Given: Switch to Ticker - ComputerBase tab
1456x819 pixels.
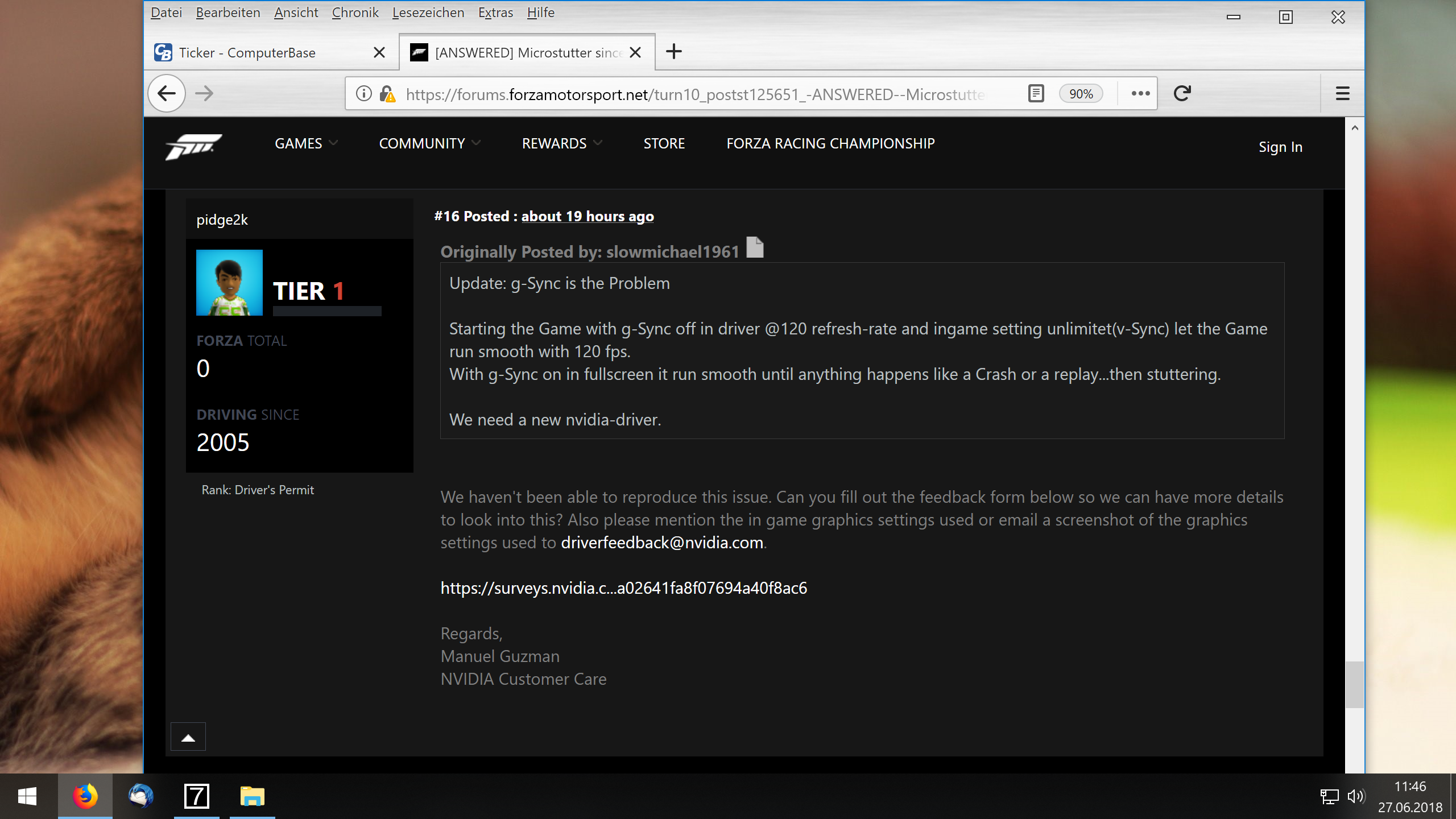Looking at the screenshot, I should point(247,53).
